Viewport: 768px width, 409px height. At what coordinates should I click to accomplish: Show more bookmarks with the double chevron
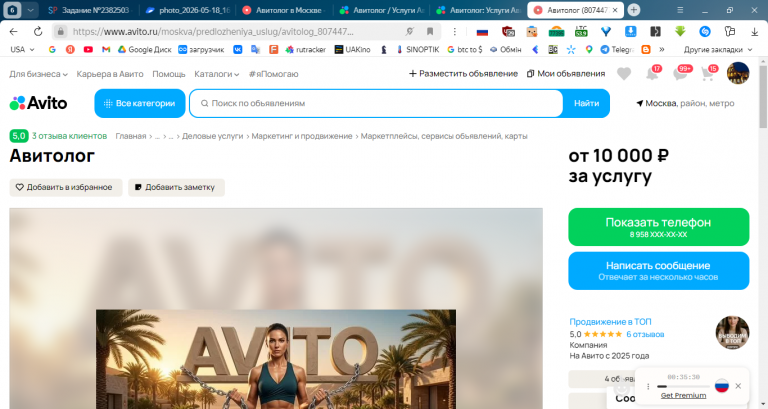click(x=662, y=49)
